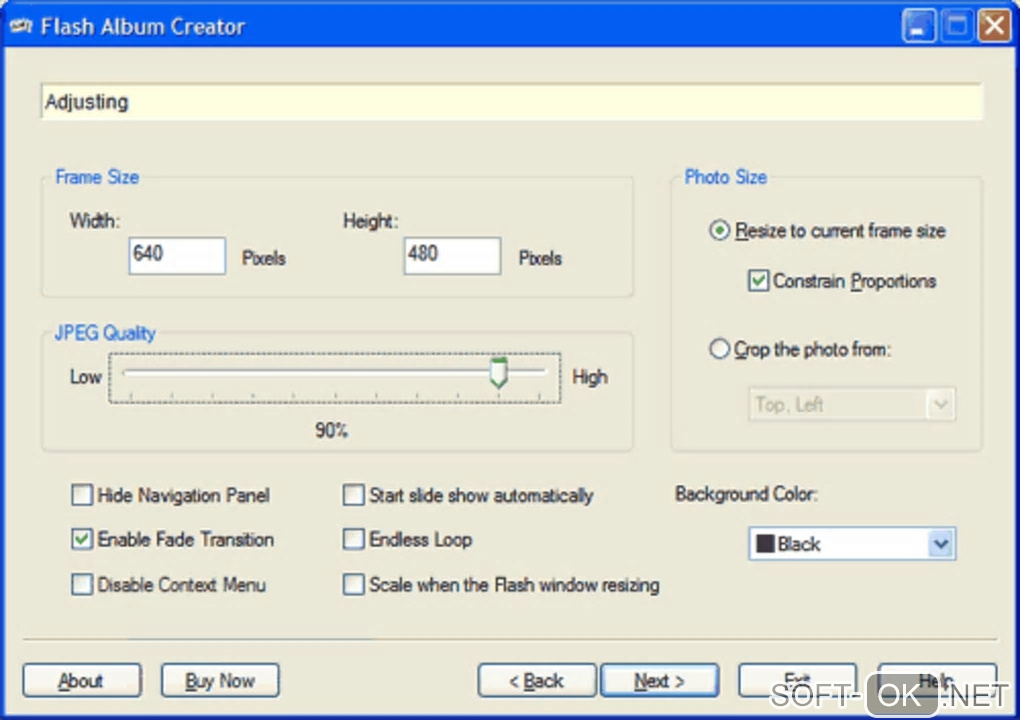Screen dimensions: 1020x720
Task: Close the Flash Album Creator window
Action: click(x=995, y=26)
